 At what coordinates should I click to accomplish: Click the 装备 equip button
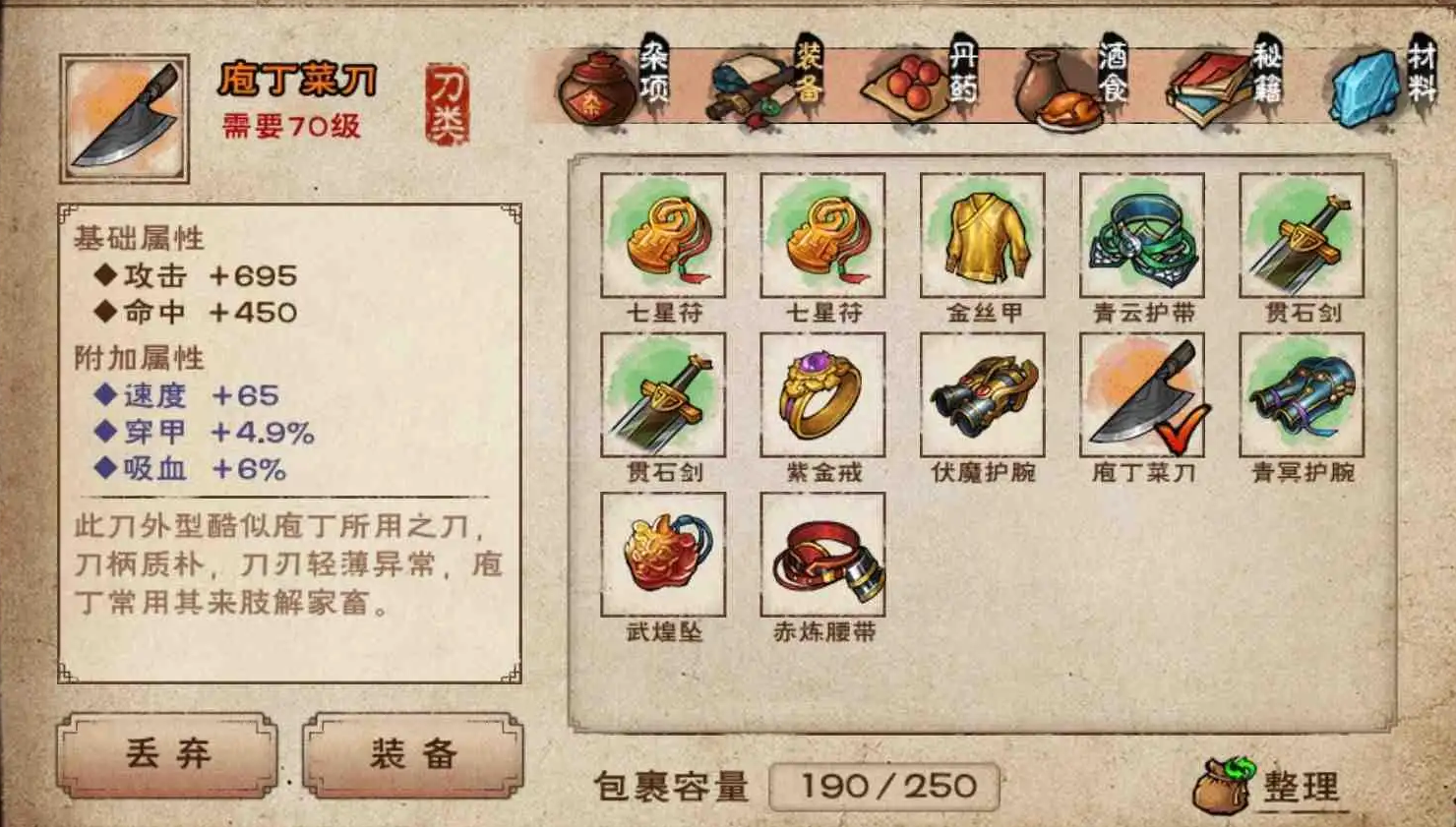tap(413, 754)
